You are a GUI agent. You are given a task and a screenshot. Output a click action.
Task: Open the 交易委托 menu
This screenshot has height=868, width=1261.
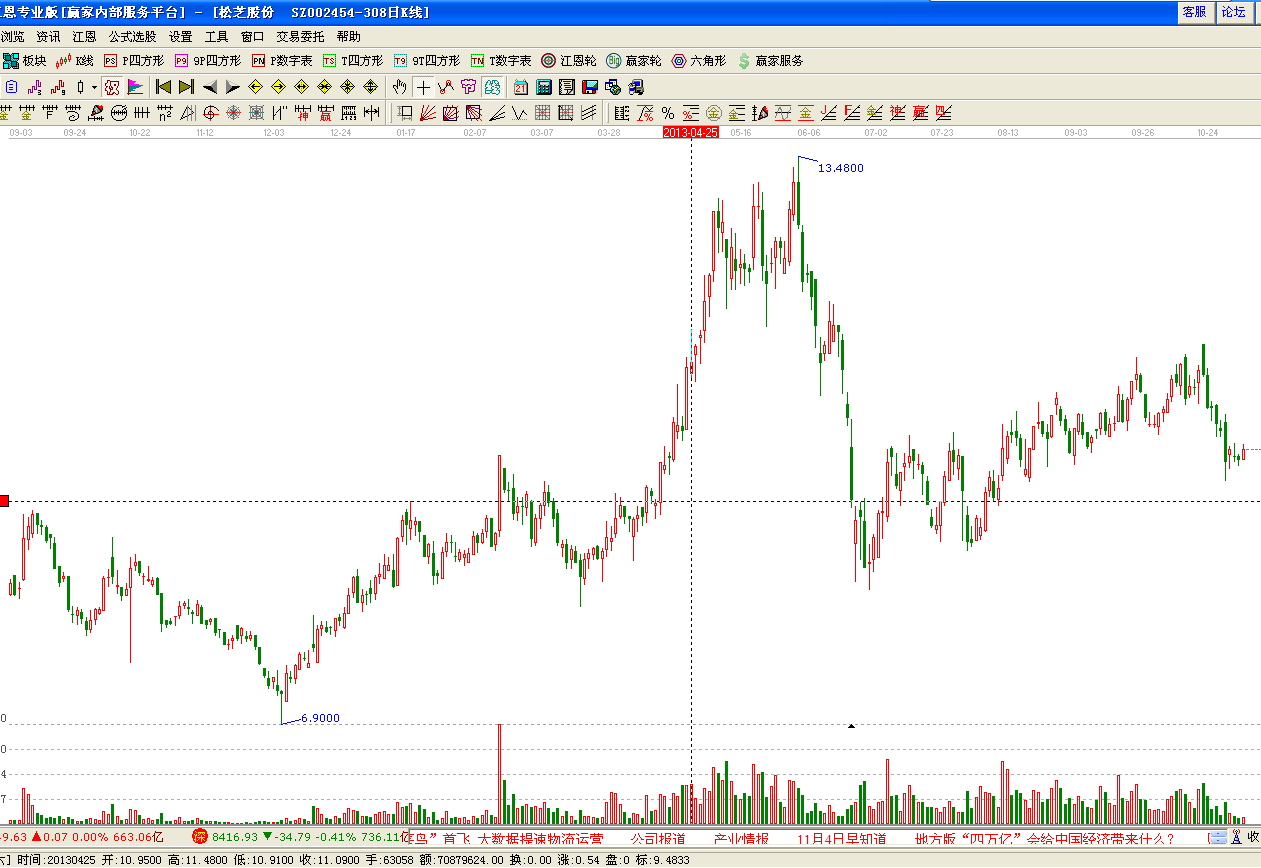tap(300, 36)
